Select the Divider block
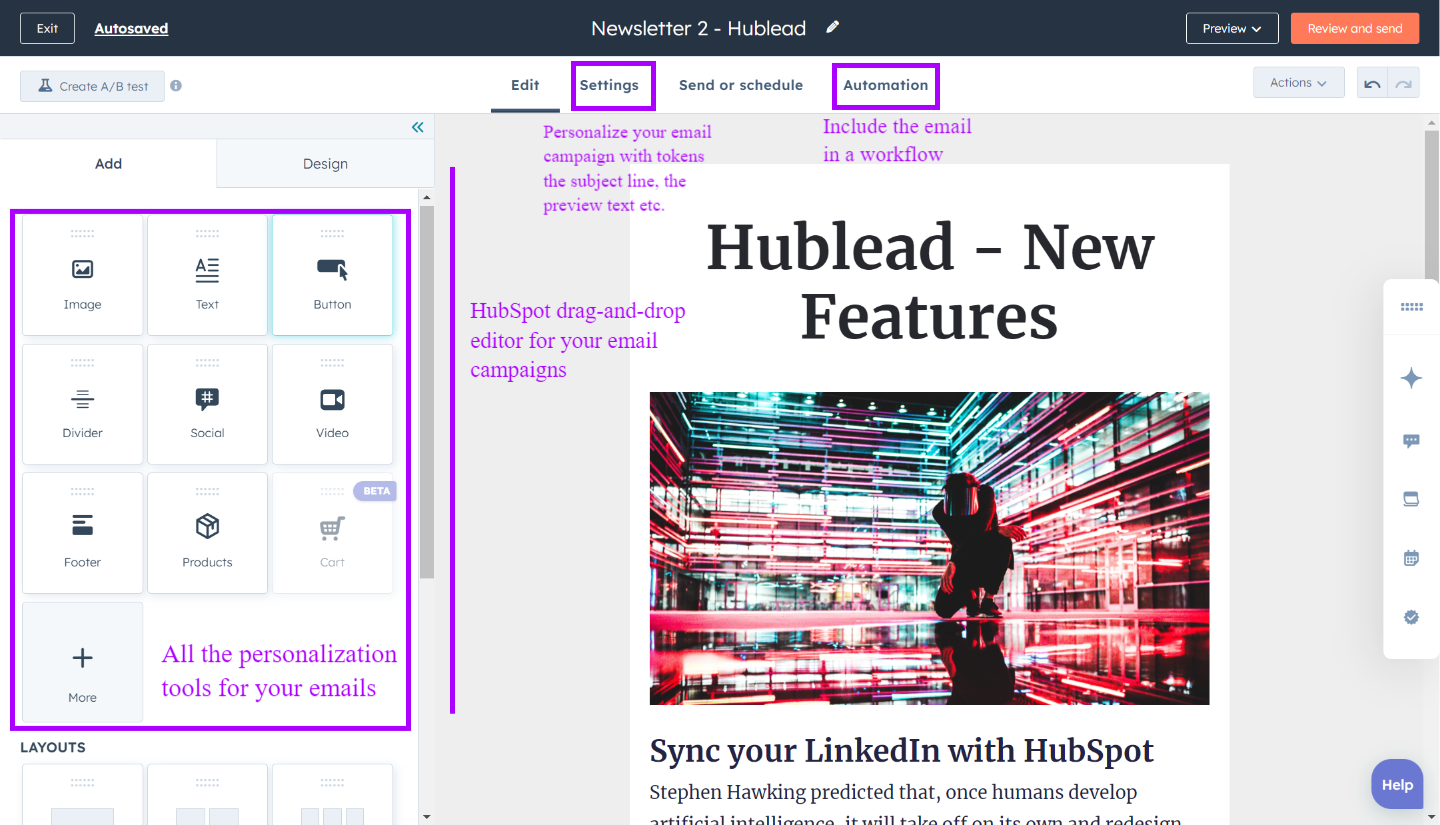 82,404
